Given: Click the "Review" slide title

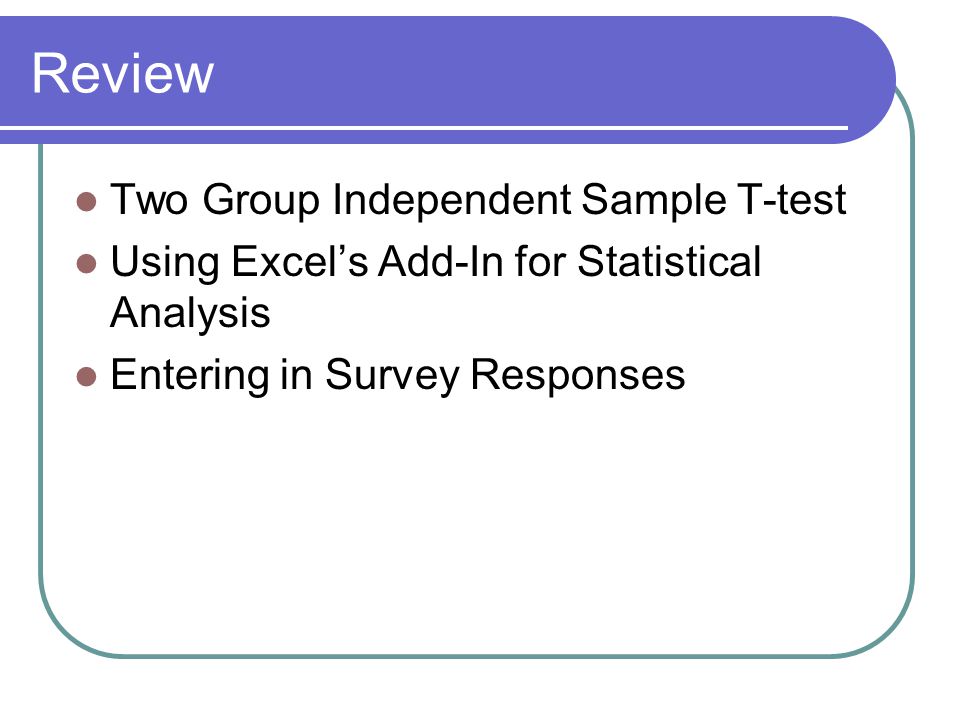Looking at the screenshot, I should [123, 73].
